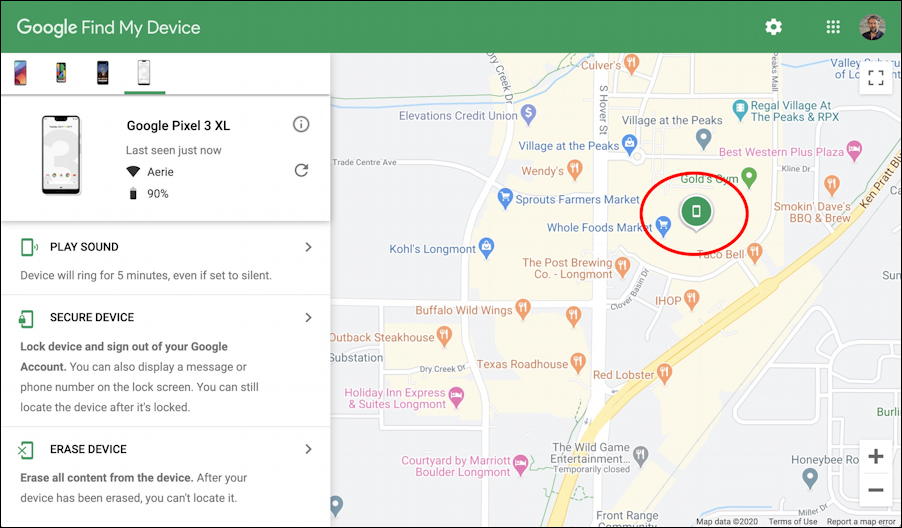Viewport: 902px width, 528px height.
Task: Click the IHOP restaurant pin
Action: [x=691, y=299]
